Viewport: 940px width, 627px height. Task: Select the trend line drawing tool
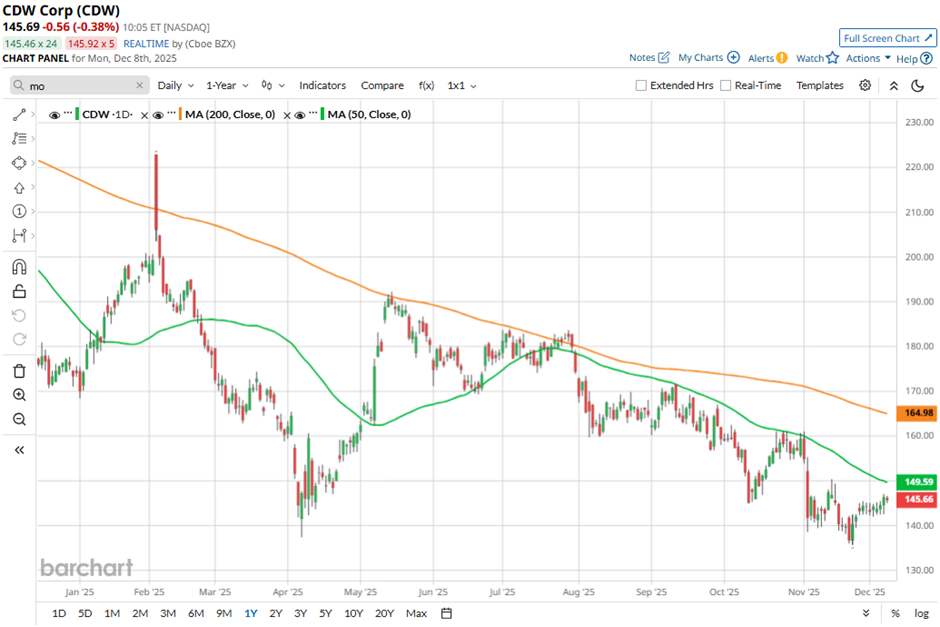[18, 115]
